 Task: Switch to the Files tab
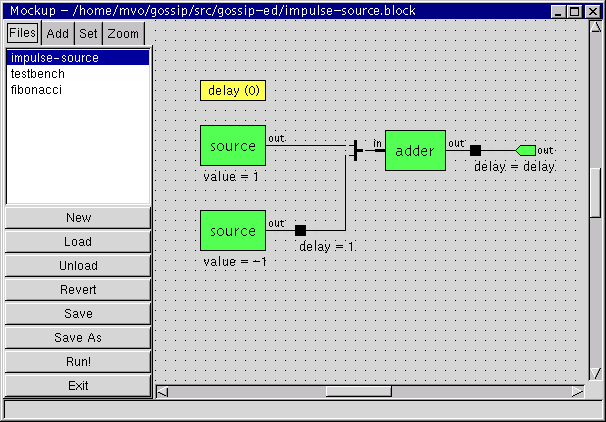pyautogui.click(x=22, y=34)
